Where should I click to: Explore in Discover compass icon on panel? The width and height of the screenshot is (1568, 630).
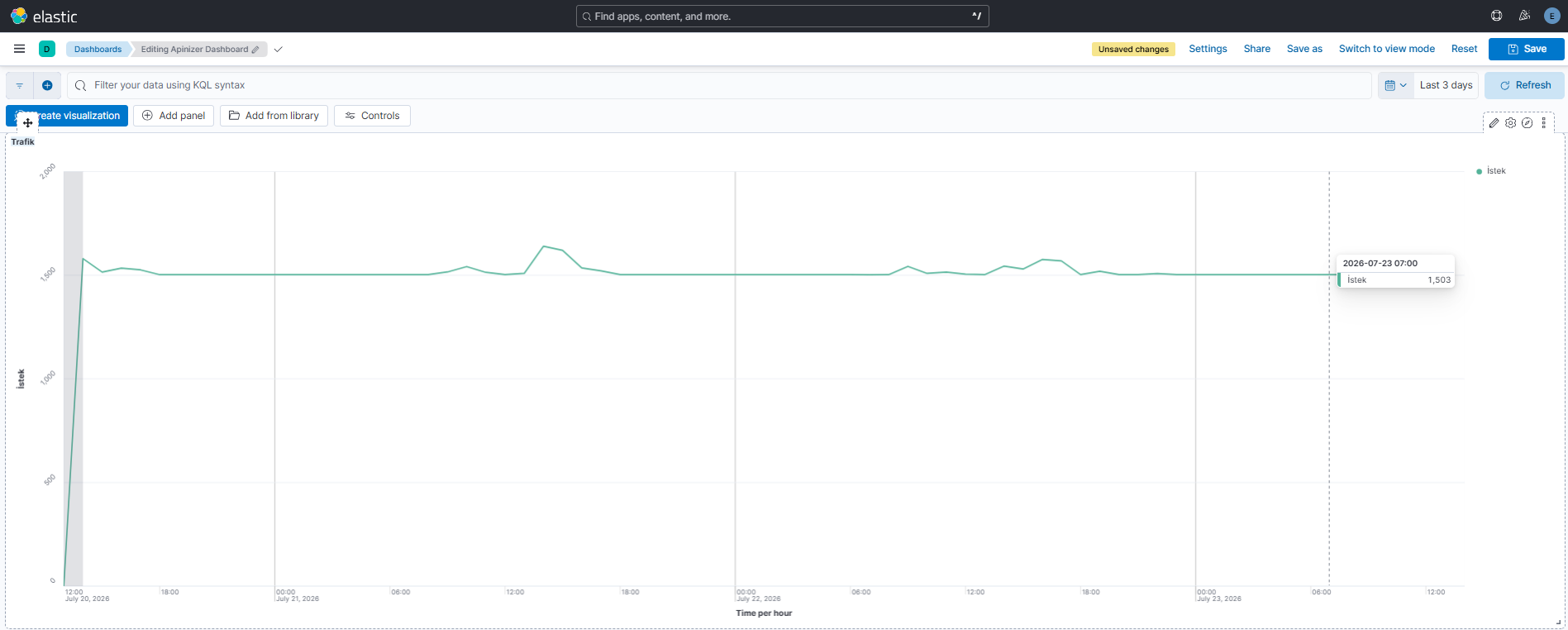pyautogui.click(x=1527, y=123)
